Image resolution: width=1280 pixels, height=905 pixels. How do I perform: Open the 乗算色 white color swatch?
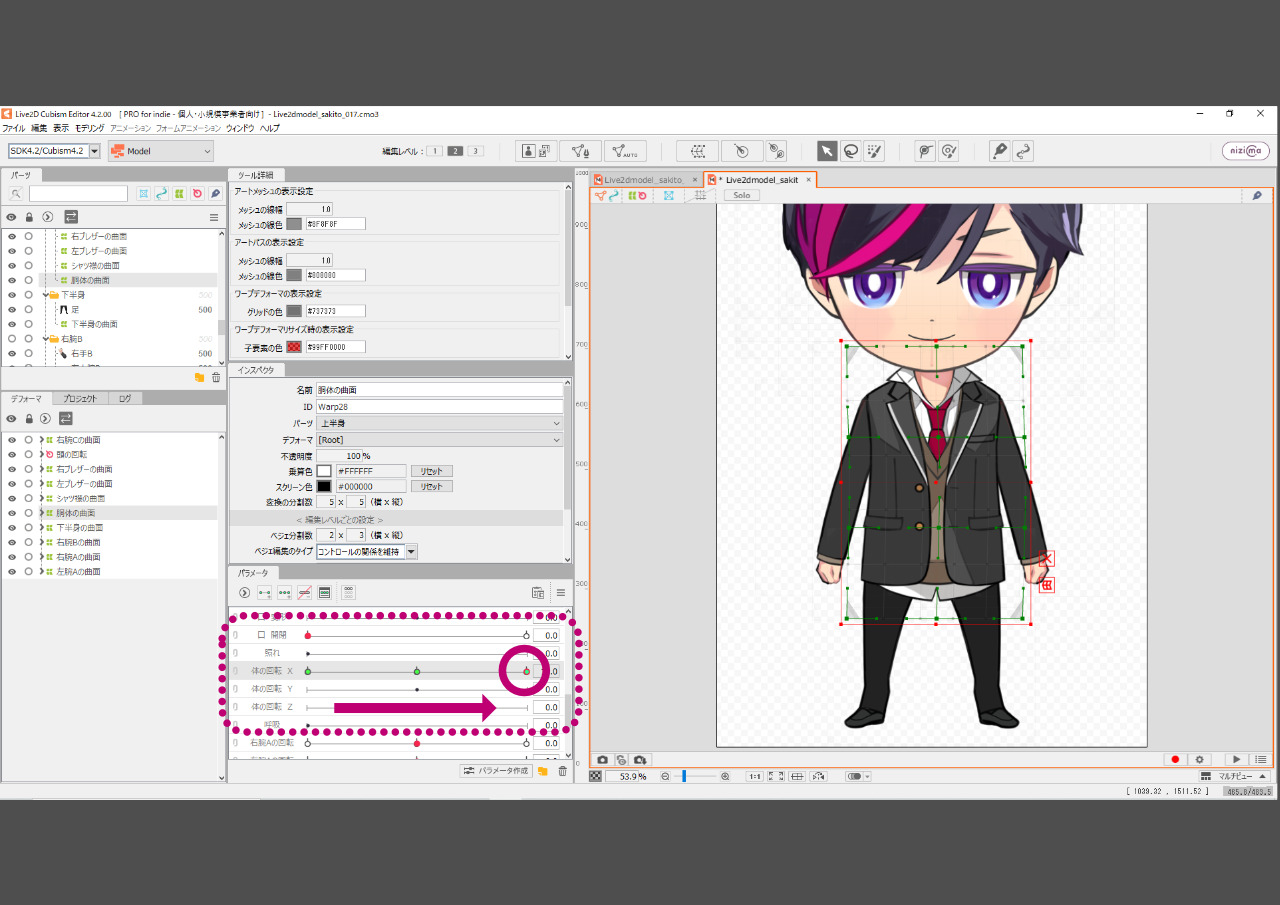(x=324, y=471)
